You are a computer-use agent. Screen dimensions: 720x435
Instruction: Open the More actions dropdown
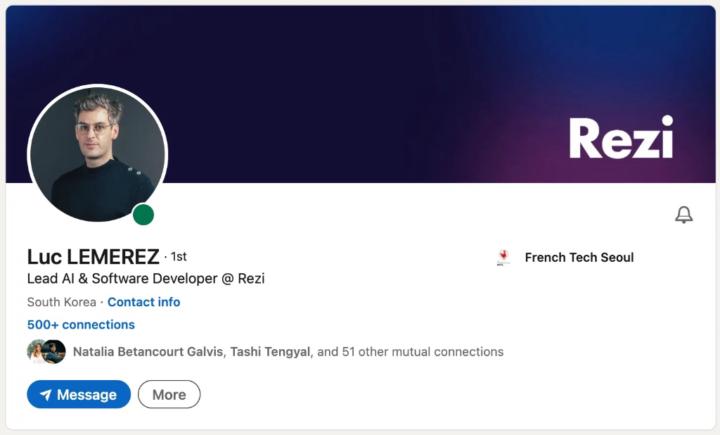pyautogui.click(x=169, y=395)
